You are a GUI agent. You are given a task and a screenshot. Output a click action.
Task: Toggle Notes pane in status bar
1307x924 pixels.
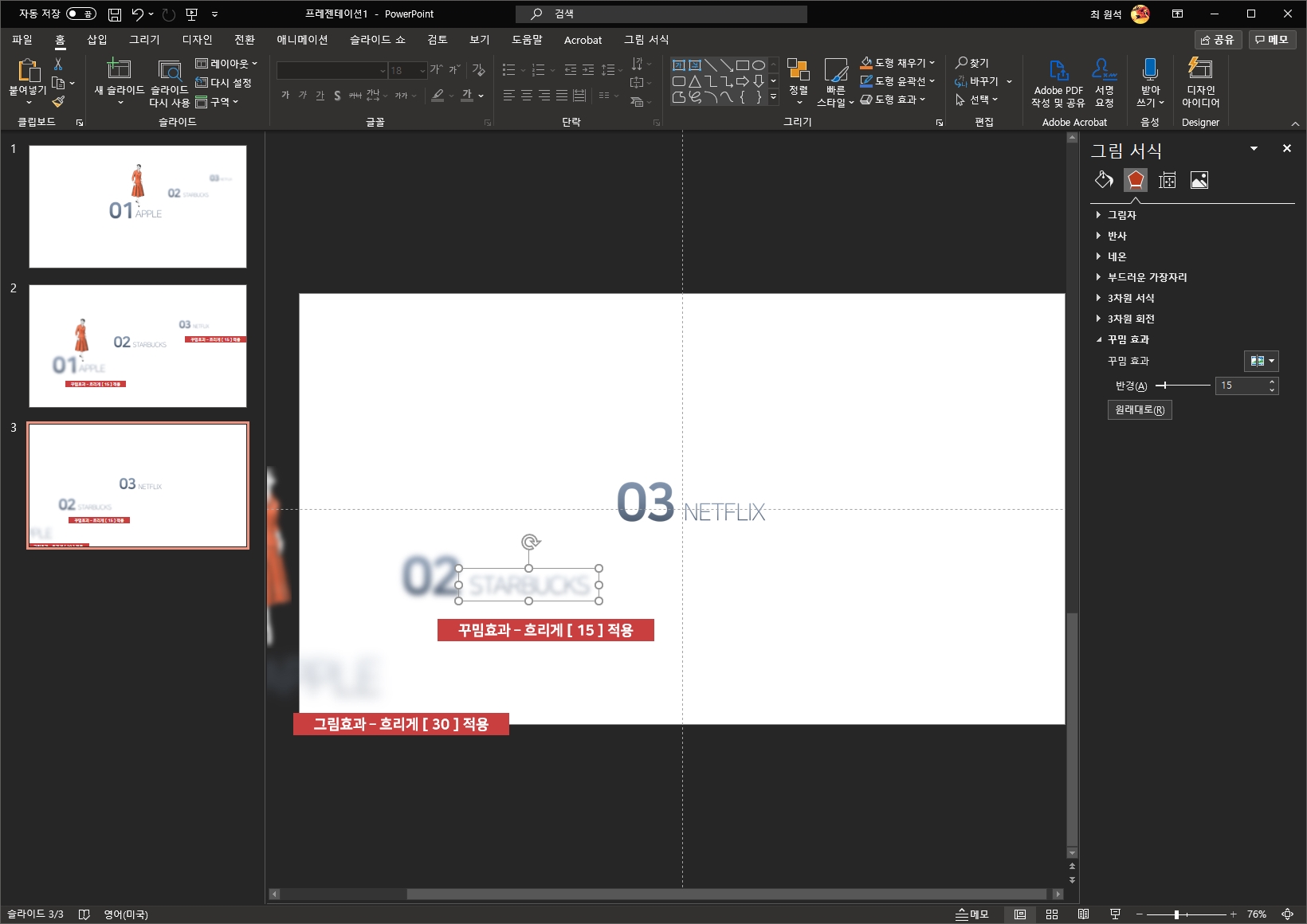point(972,914)
